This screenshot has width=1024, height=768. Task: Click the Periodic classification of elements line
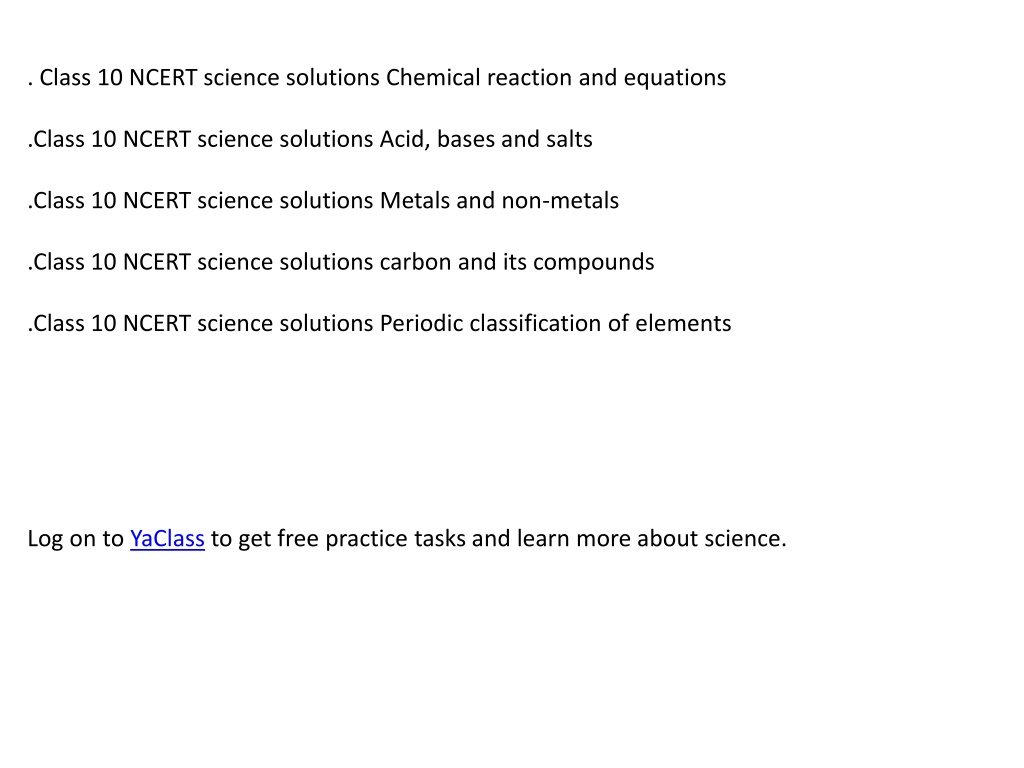[x=379, y=323]
